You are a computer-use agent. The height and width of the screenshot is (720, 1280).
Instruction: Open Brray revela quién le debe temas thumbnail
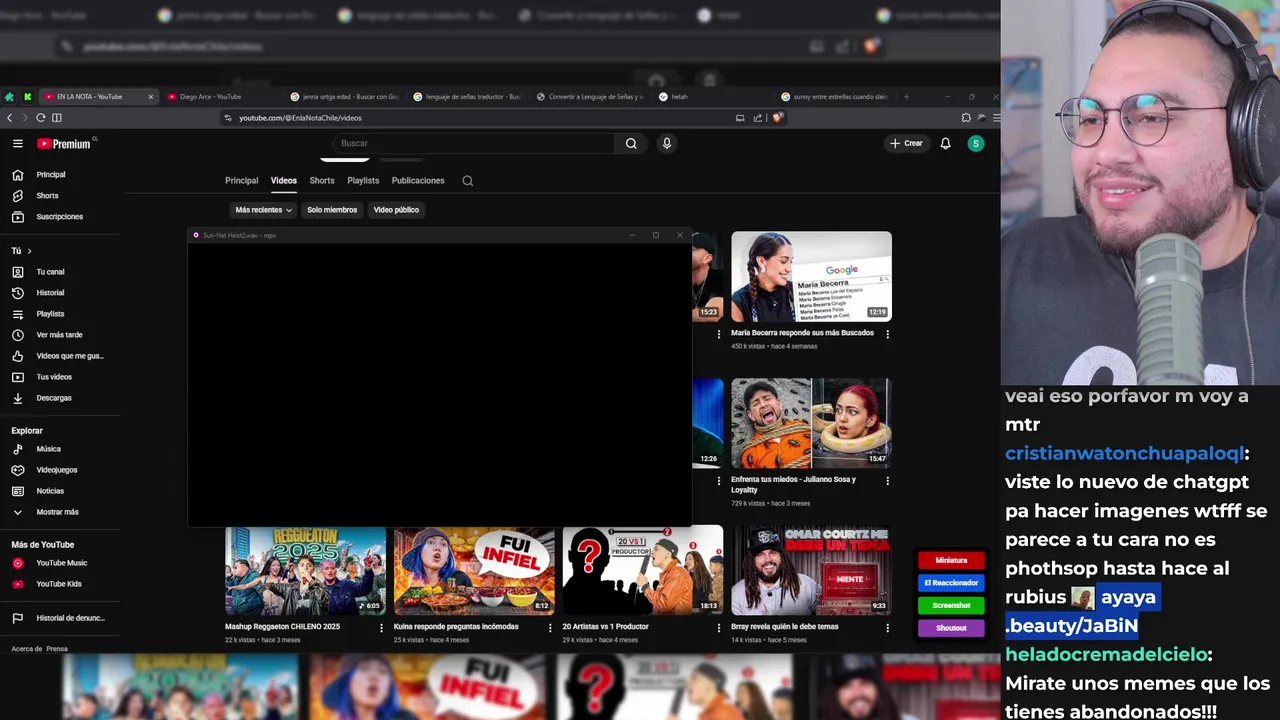point(811,570)
